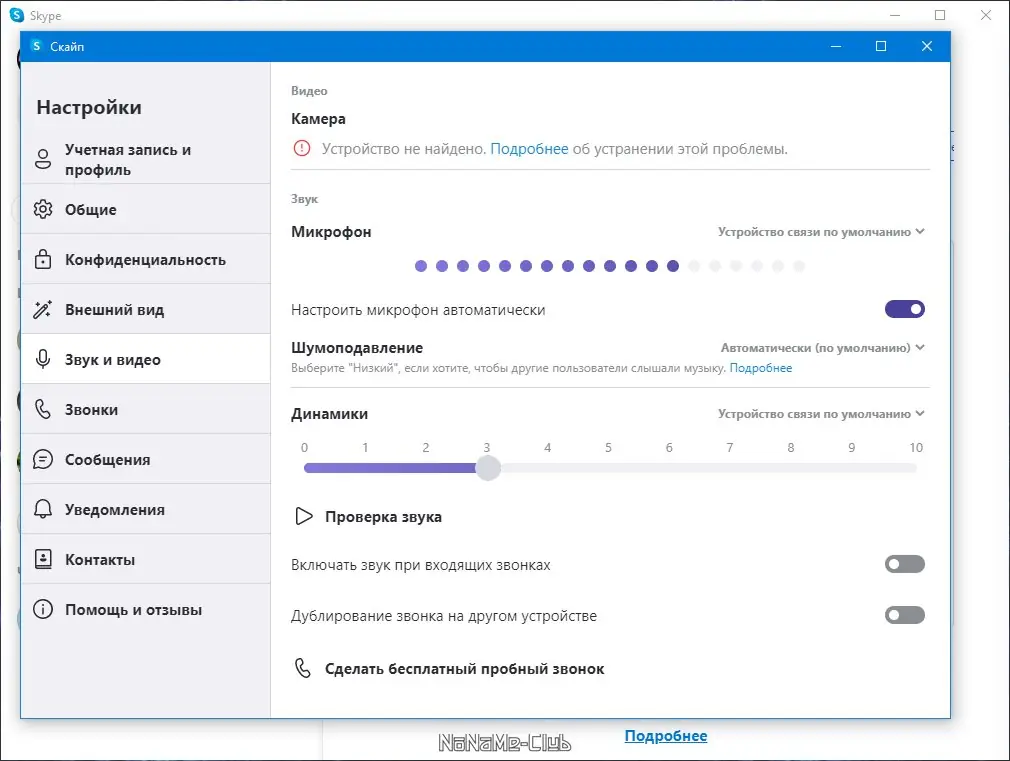Click the microphone icon beside Звук и видео
Image resolution: width=1010 pixels, height=761 pixels.
click(43, 359)
